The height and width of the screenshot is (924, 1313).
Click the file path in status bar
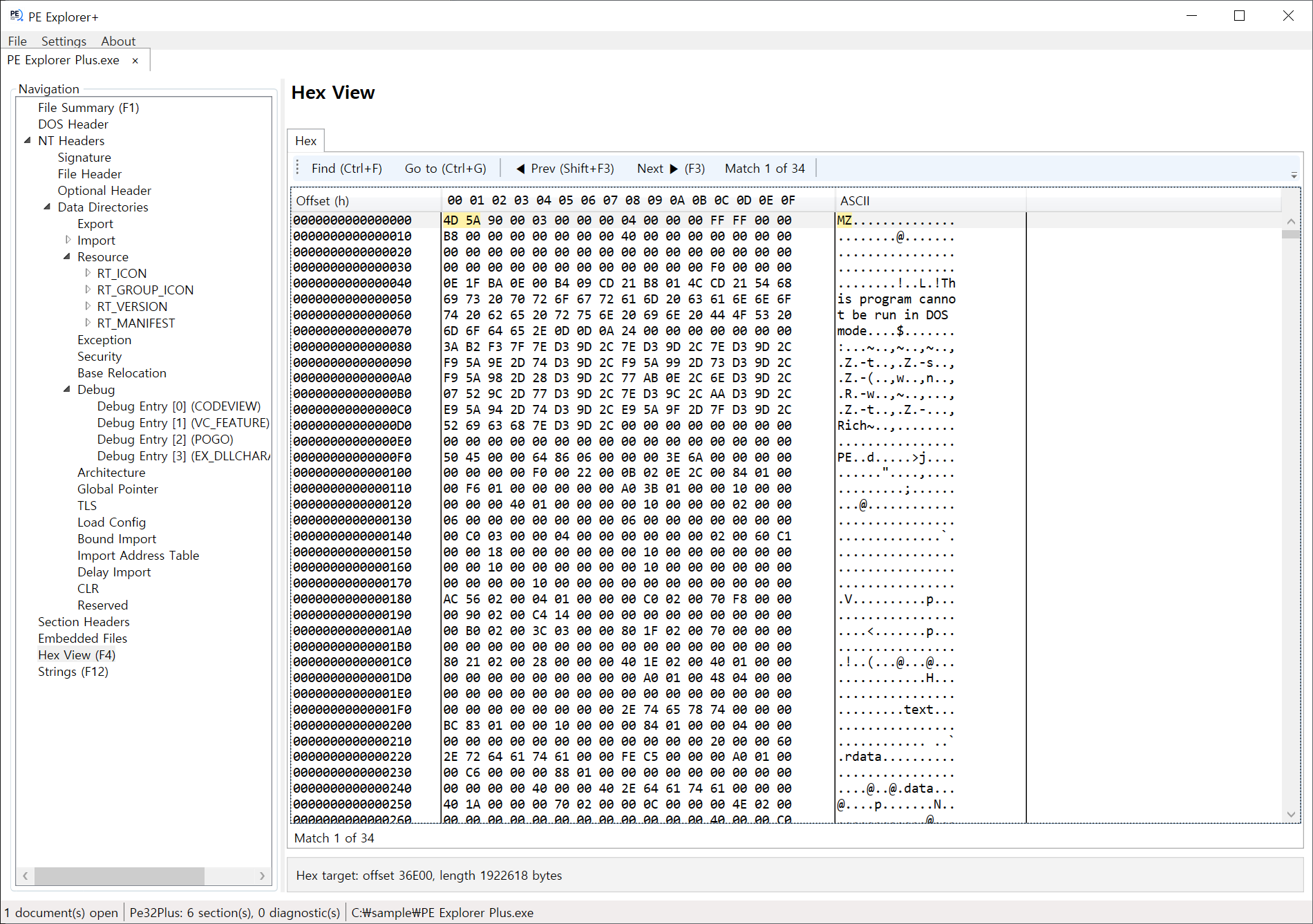click(442, 913)
